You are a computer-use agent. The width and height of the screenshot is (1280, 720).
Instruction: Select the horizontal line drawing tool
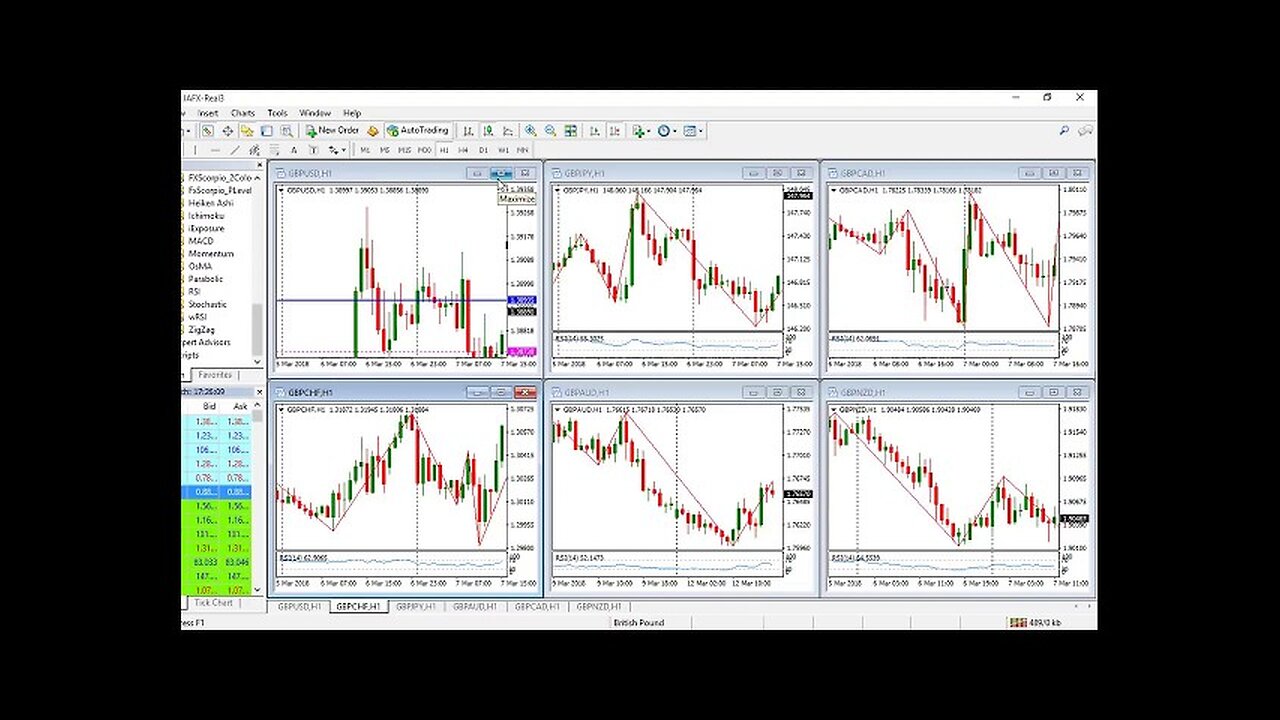tap(215, 150)
